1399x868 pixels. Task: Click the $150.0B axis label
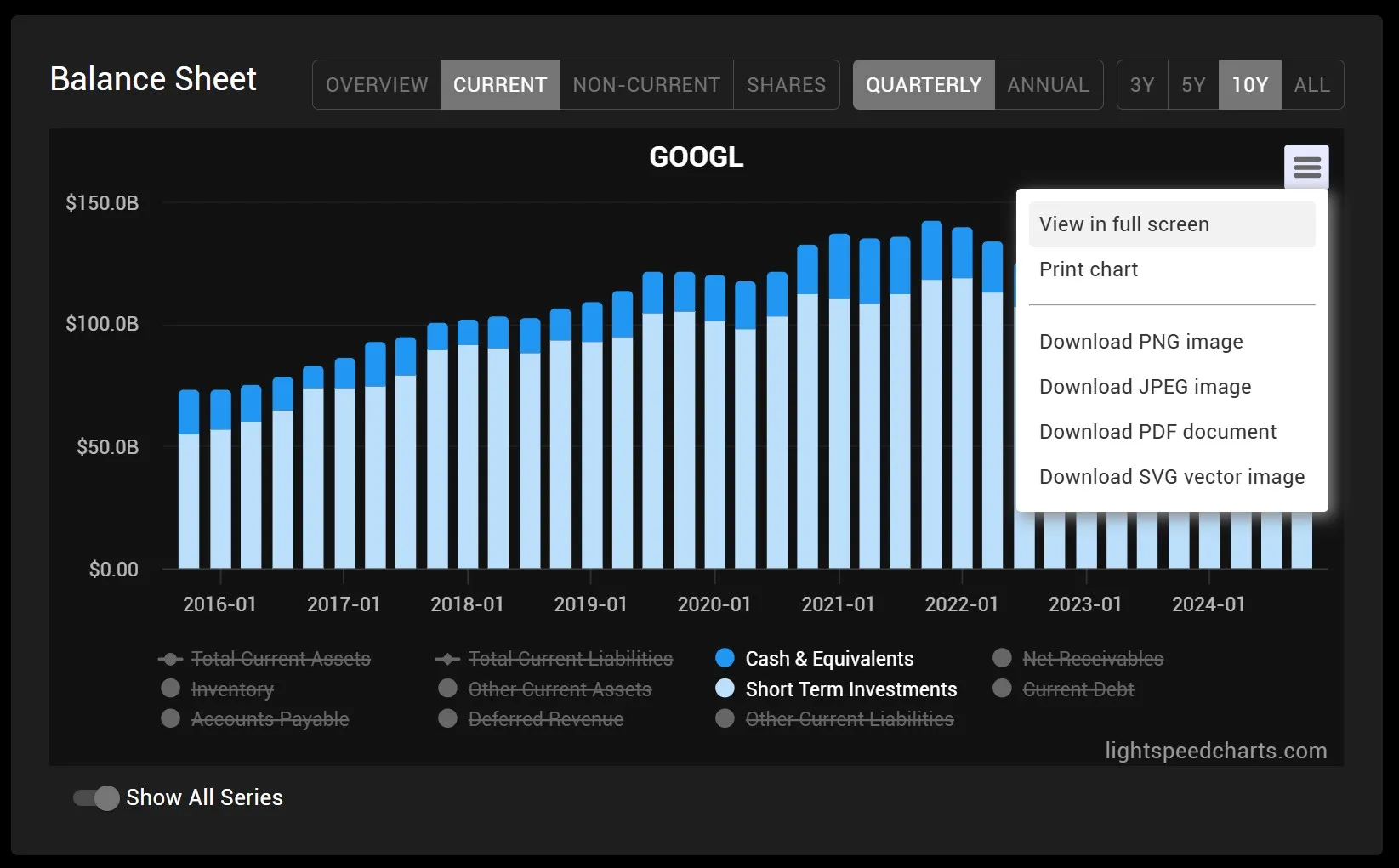click(102, 203)
